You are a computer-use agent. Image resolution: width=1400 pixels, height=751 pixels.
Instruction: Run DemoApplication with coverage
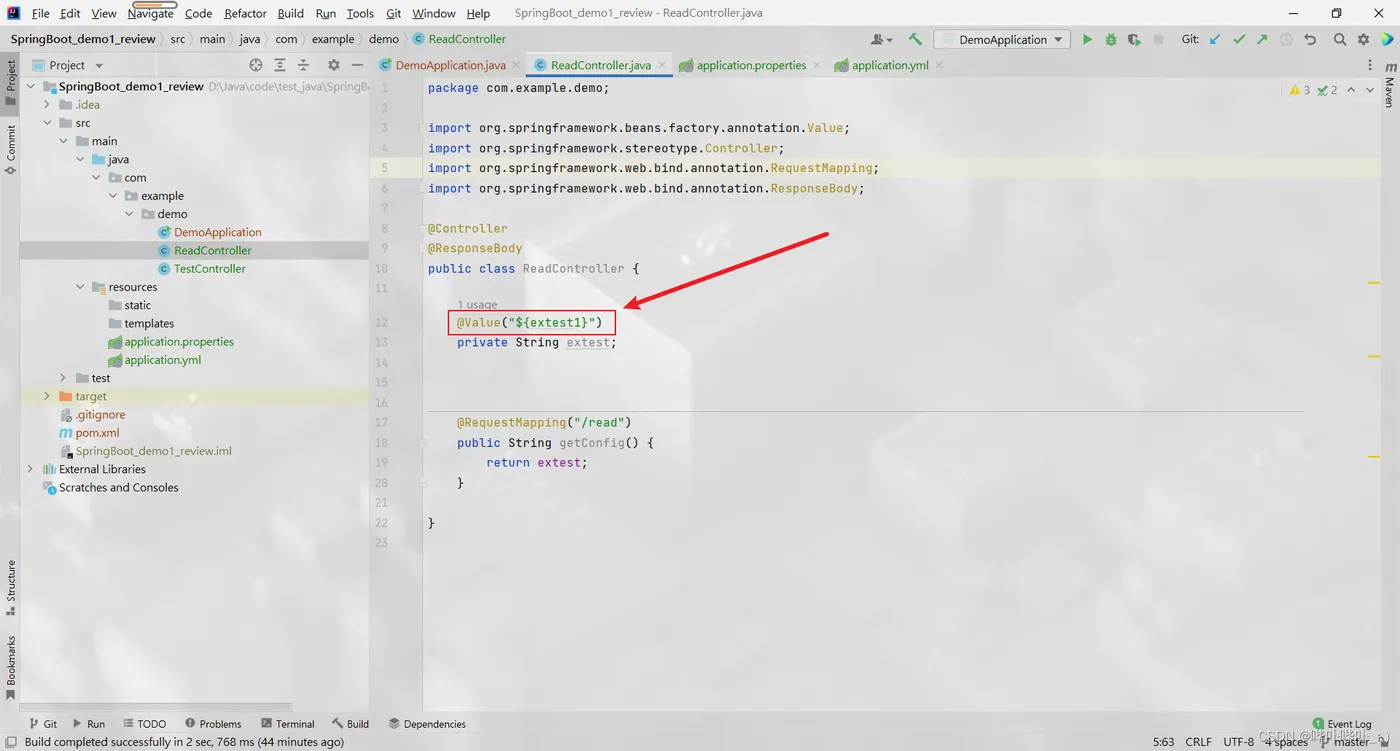tap(1134, 39)
